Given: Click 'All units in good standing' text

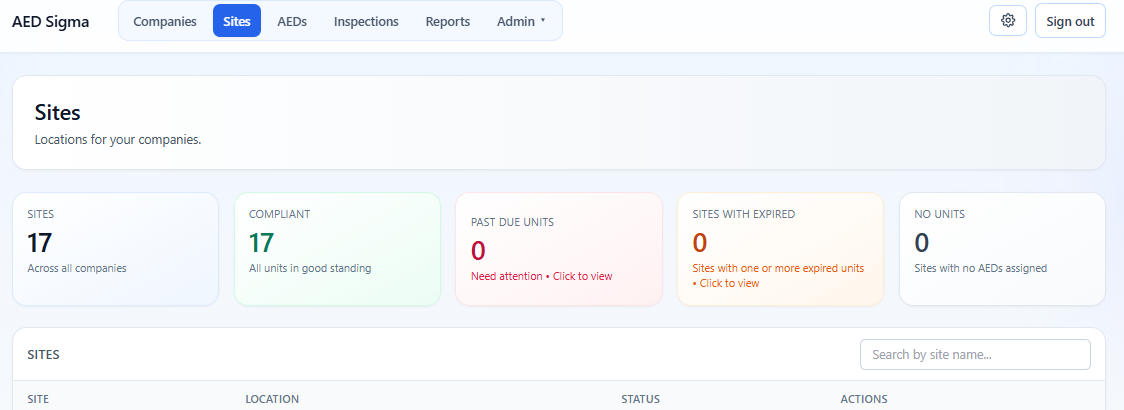Looking at the screenshot, I should tap(310, 268).
